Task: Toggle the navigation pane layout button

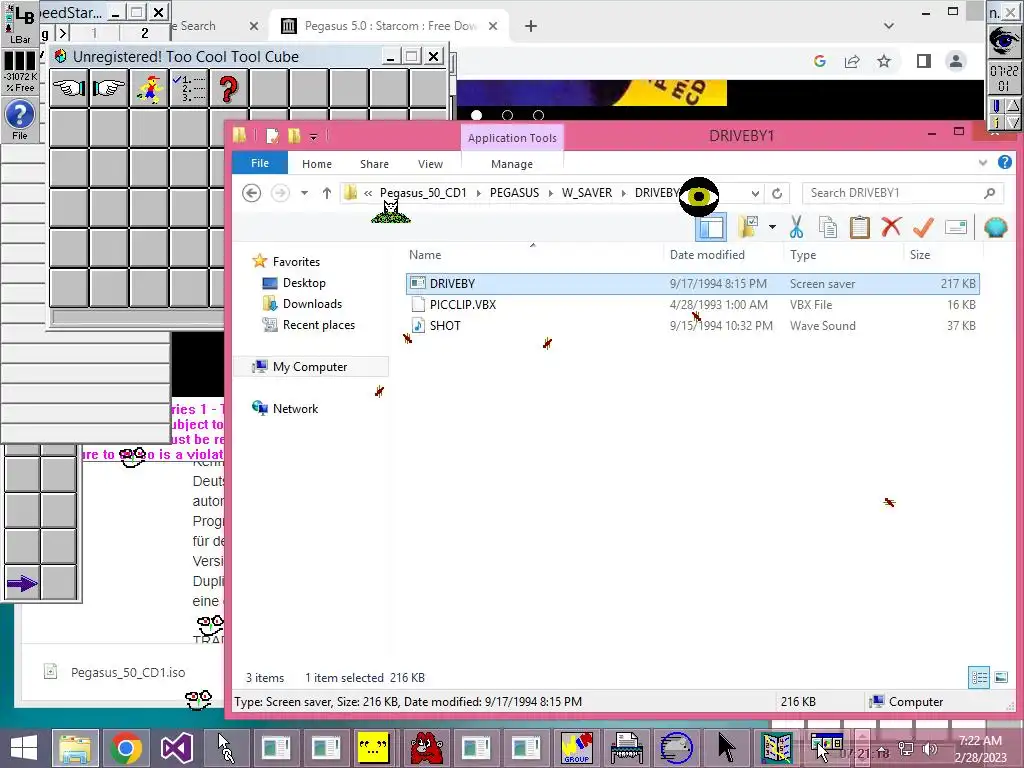Action: (x=711, y=227)
